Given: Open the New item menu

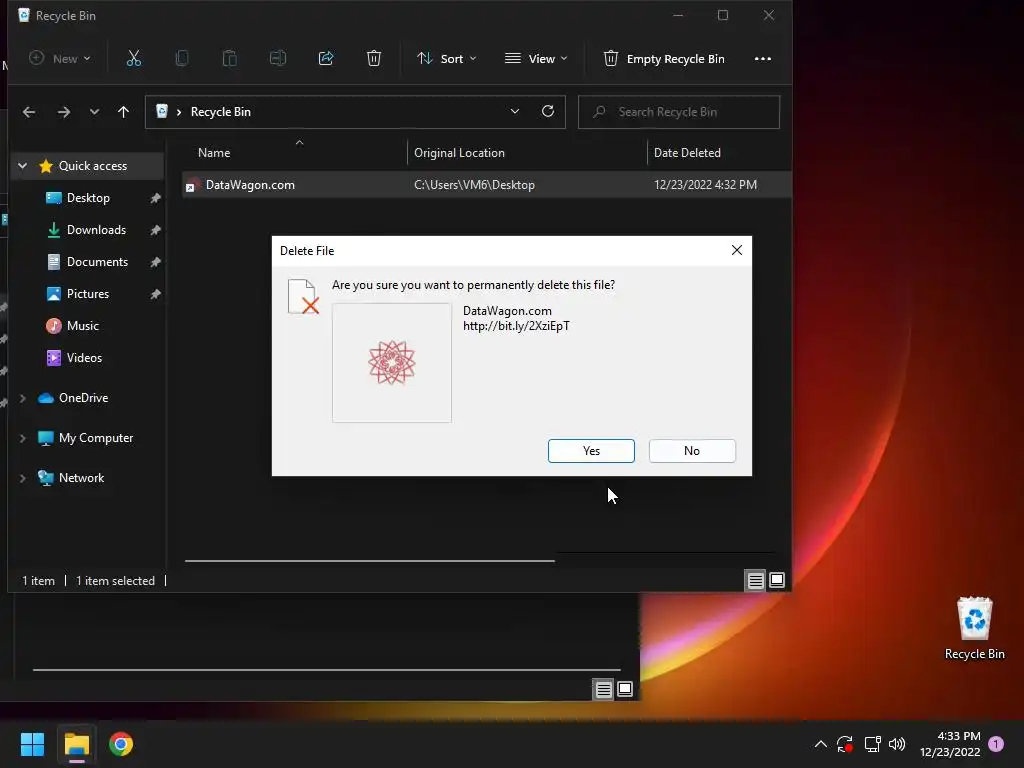Looking at the screenshot, I should 59,58.
